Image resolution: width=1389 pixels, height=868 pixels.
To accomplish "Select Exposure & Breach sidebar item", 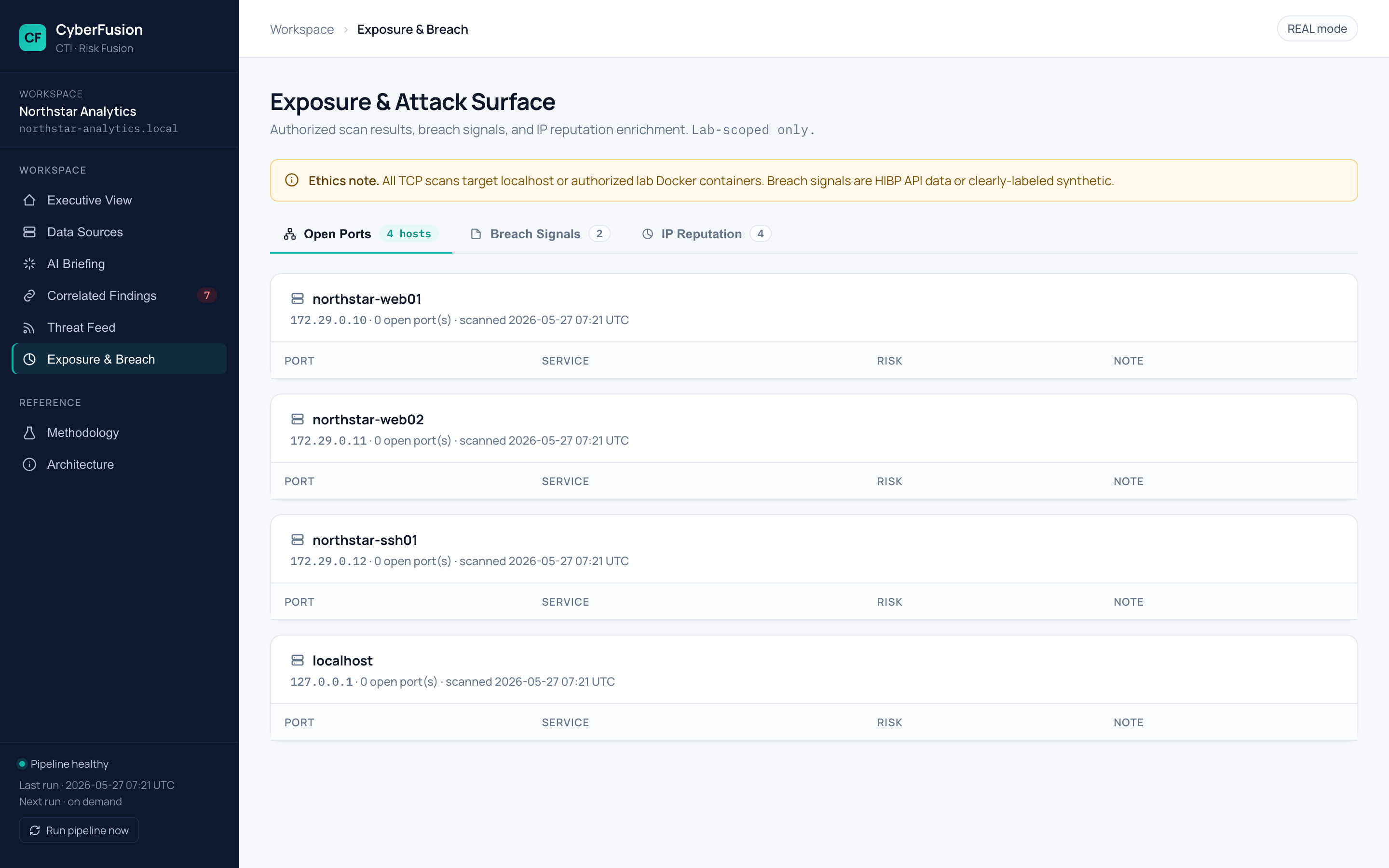I will point(119,359).
